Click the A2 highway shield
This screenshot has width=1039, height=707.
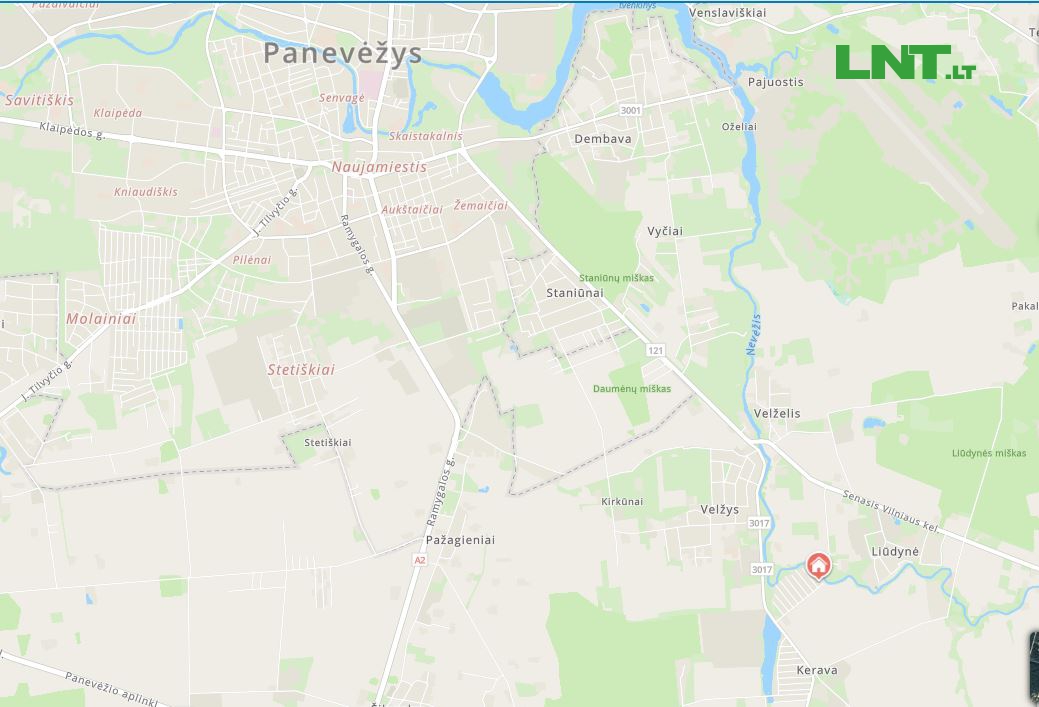(419, 560)
